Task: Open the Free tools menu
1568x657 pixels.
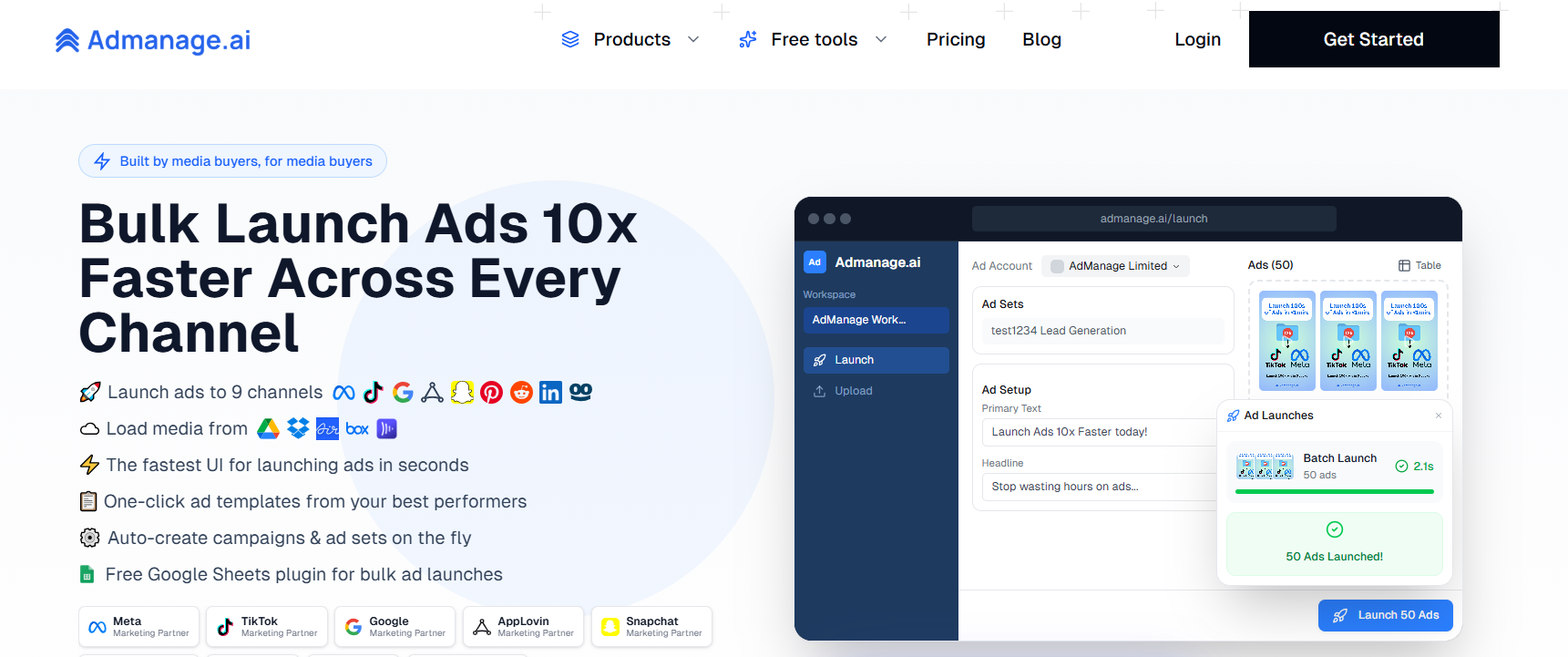Action: tap(813, 39)
